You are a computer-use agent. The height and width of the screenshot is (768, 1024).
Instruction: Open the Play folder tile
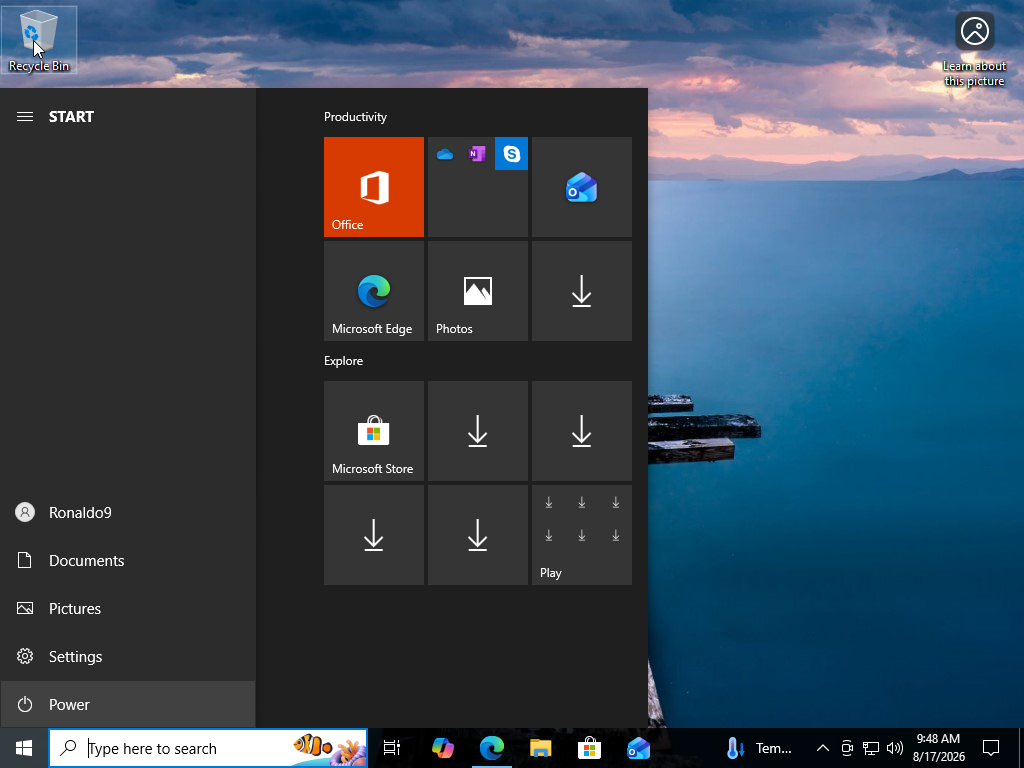(x=582, y=535)
